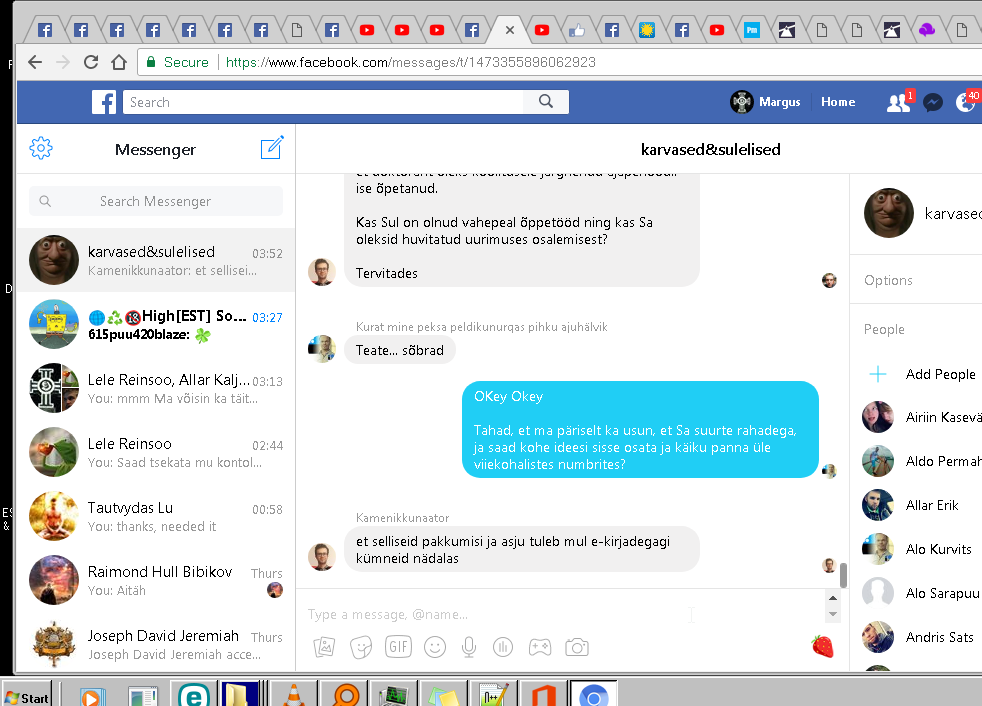Attach a photo using image icon

point(324,646)
